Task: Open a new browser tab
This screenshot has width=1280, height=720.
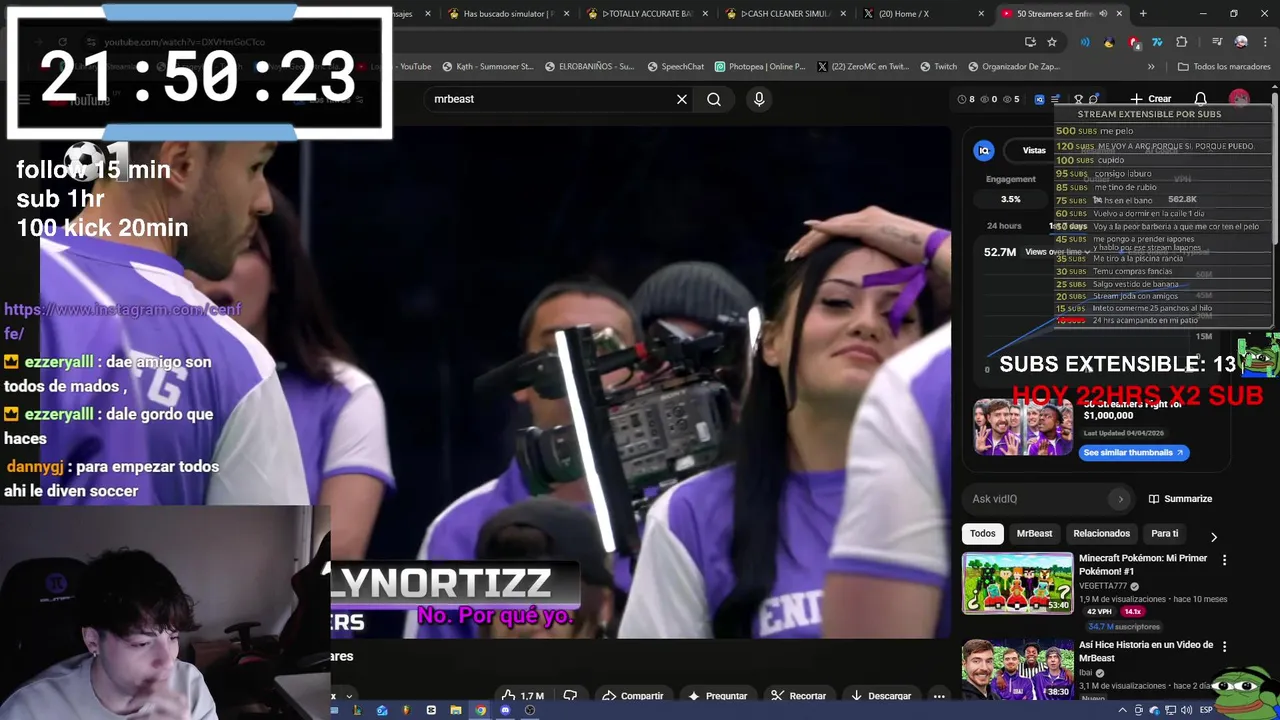Action: click(1143, 14)
